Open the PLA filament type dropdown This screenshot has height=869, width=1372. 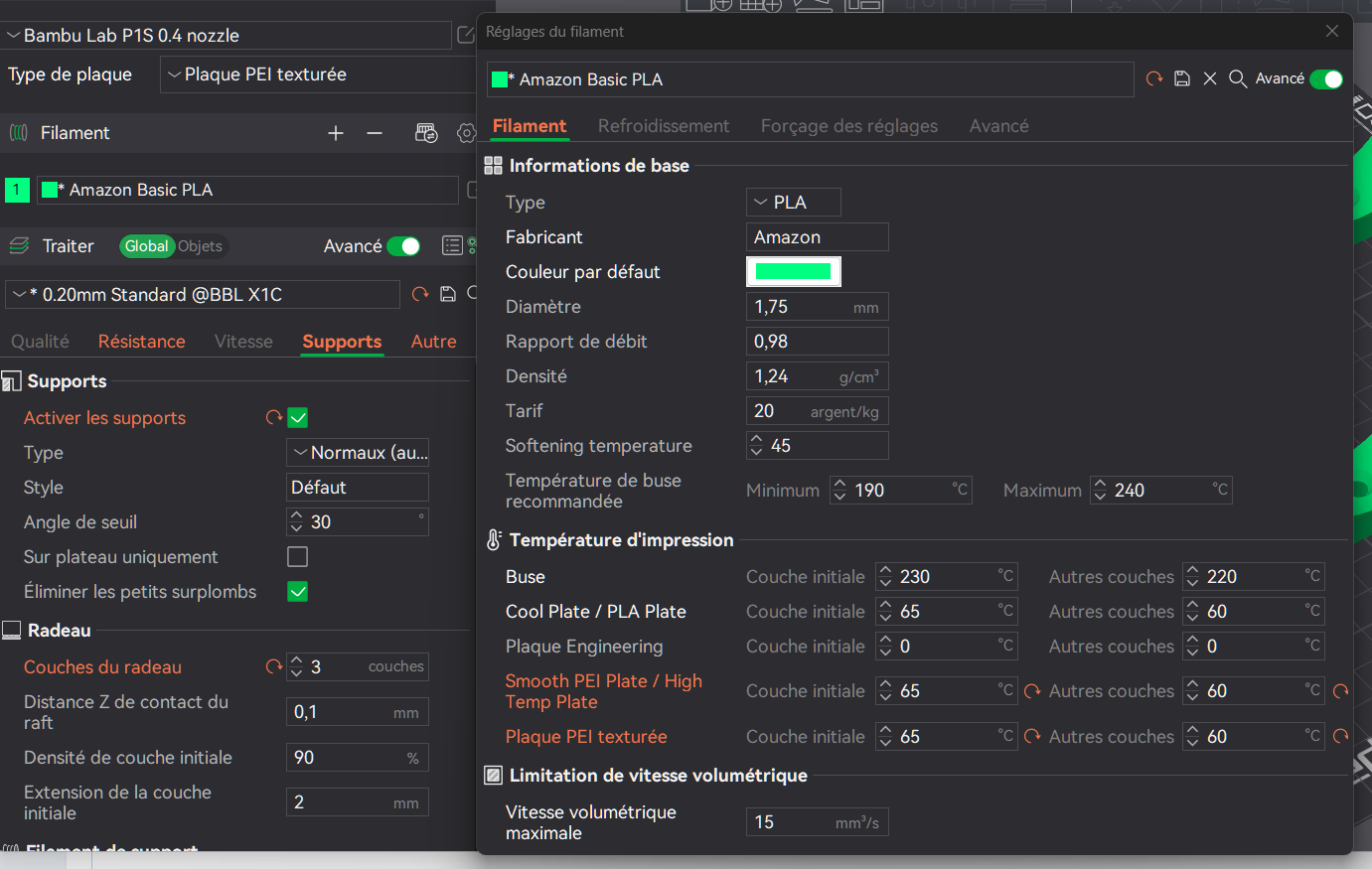coord(794,203)
